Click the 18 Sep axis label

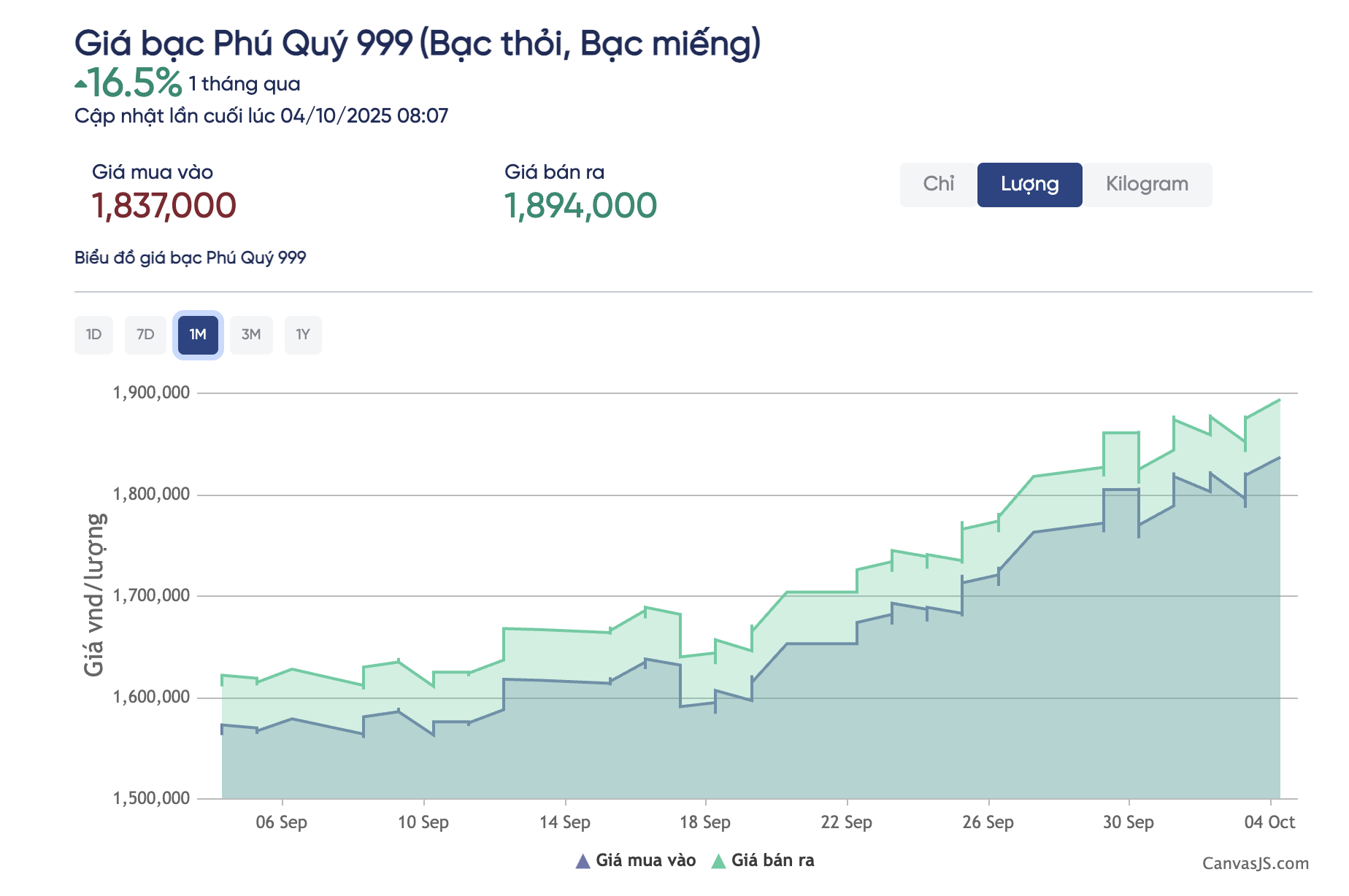704,822
